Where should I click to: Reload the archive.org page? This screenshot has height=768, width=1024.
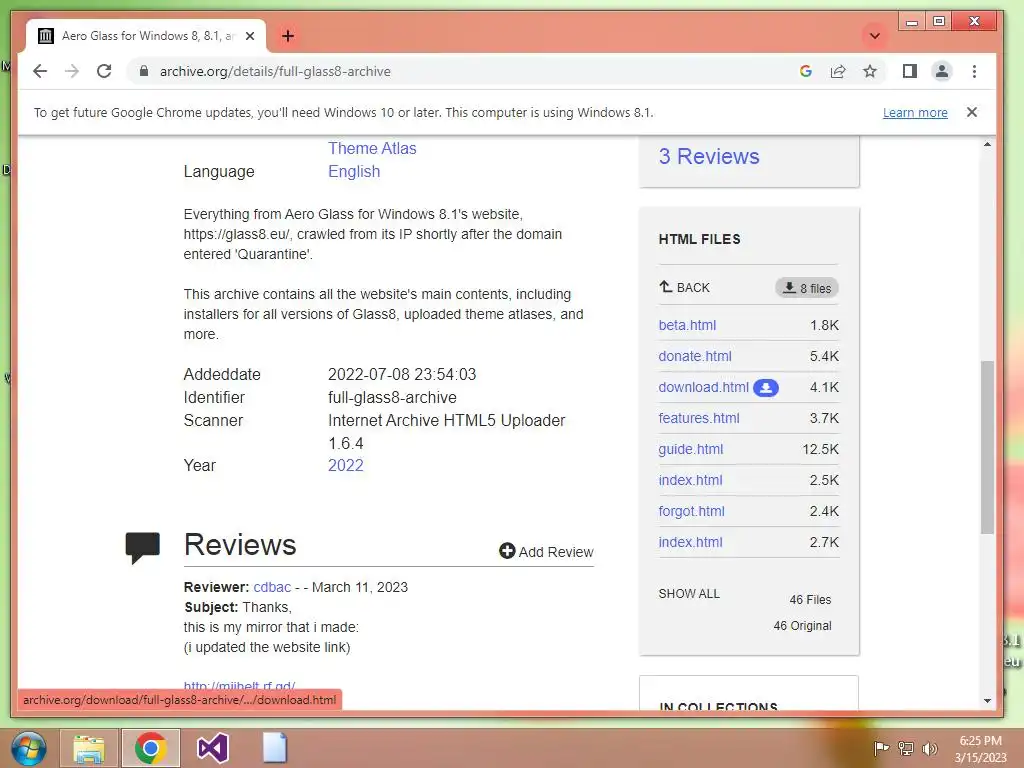coord(104,71)
